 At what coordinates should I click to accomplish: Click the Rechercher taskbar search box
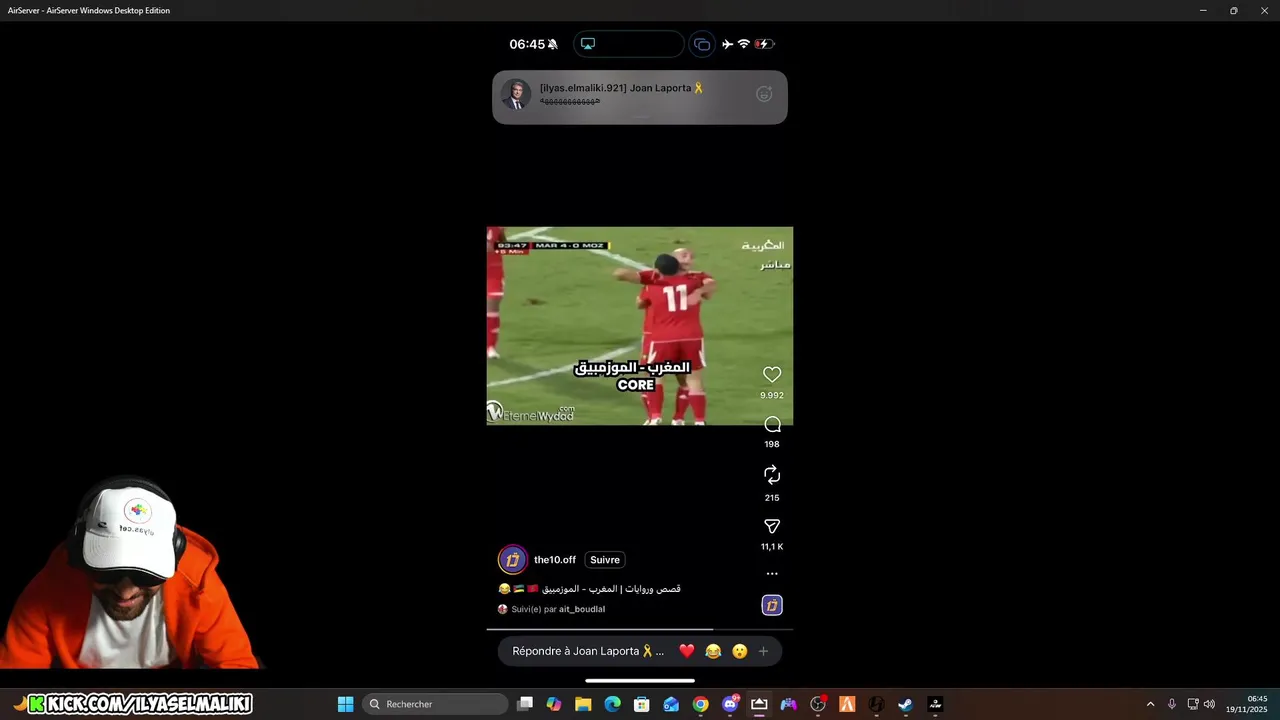coord(435,704)
